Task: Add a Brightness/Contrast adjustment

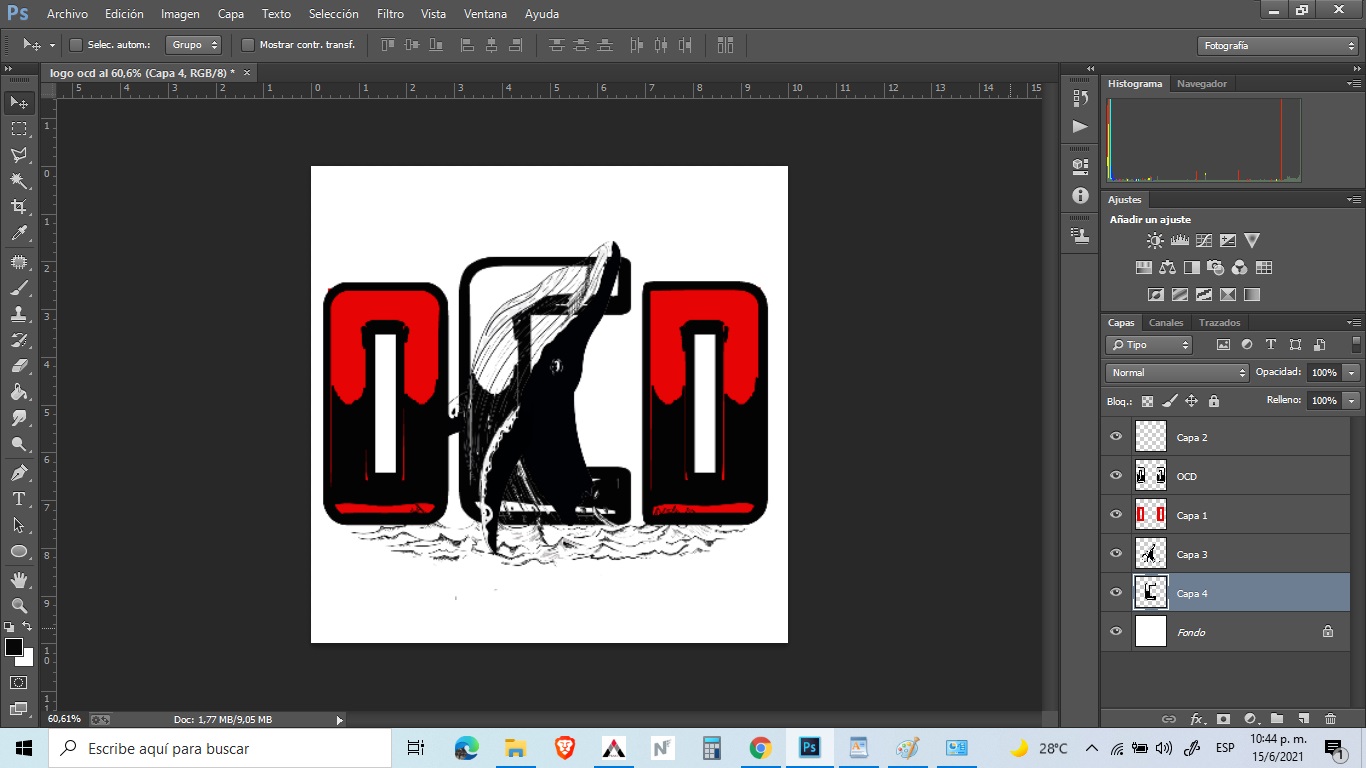Action: [x=1155, y=241]
